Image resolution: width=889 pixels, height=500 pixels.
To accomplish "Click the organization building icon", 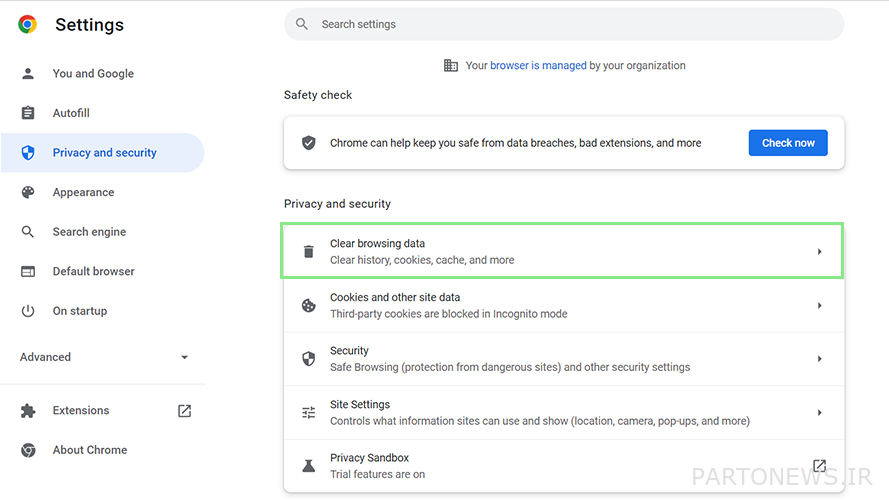I will click(x=451, y=65).
